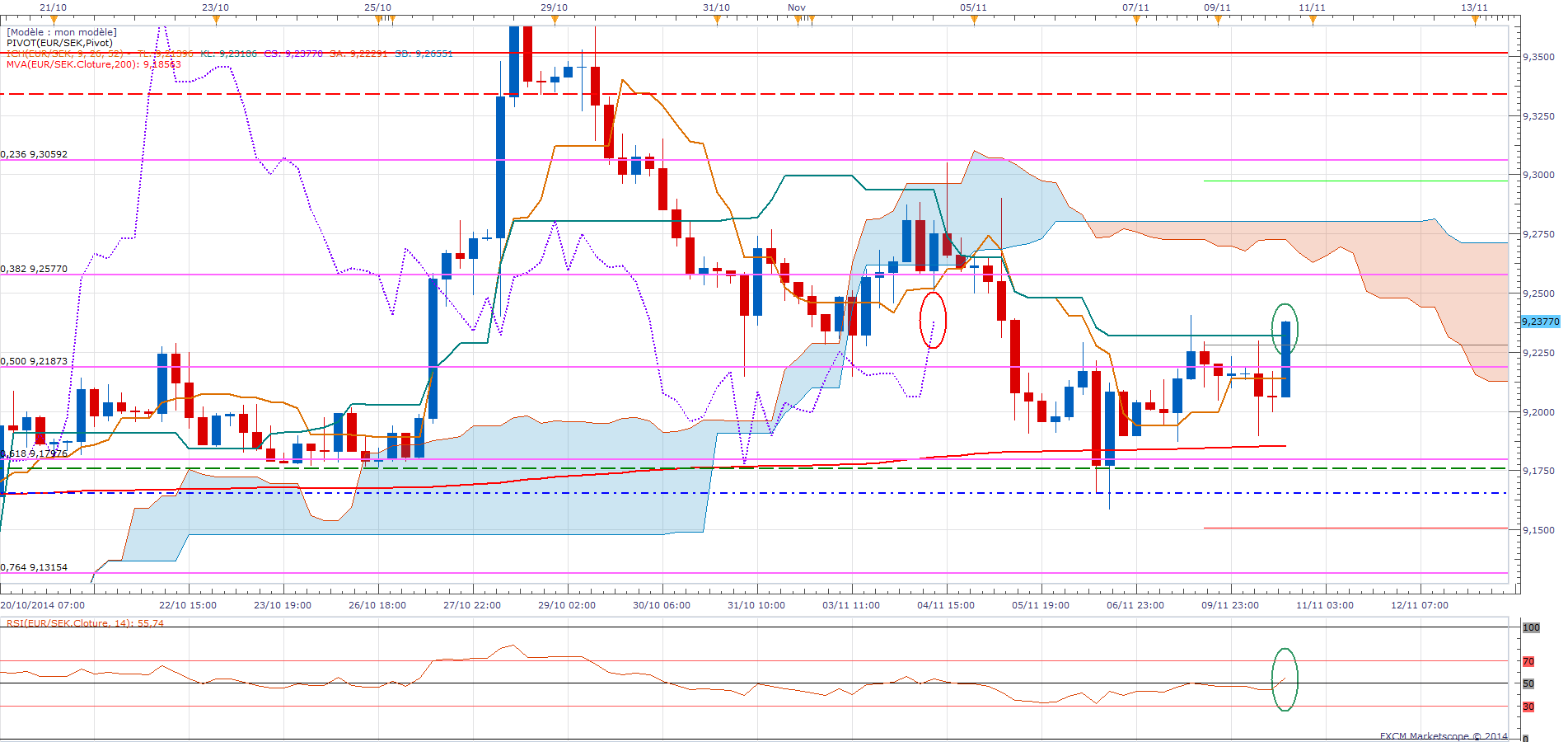Select the green ellipse around latest candle
Image resolution: width=1568 pixels, height=742 pixels.
coord(1285,328)
